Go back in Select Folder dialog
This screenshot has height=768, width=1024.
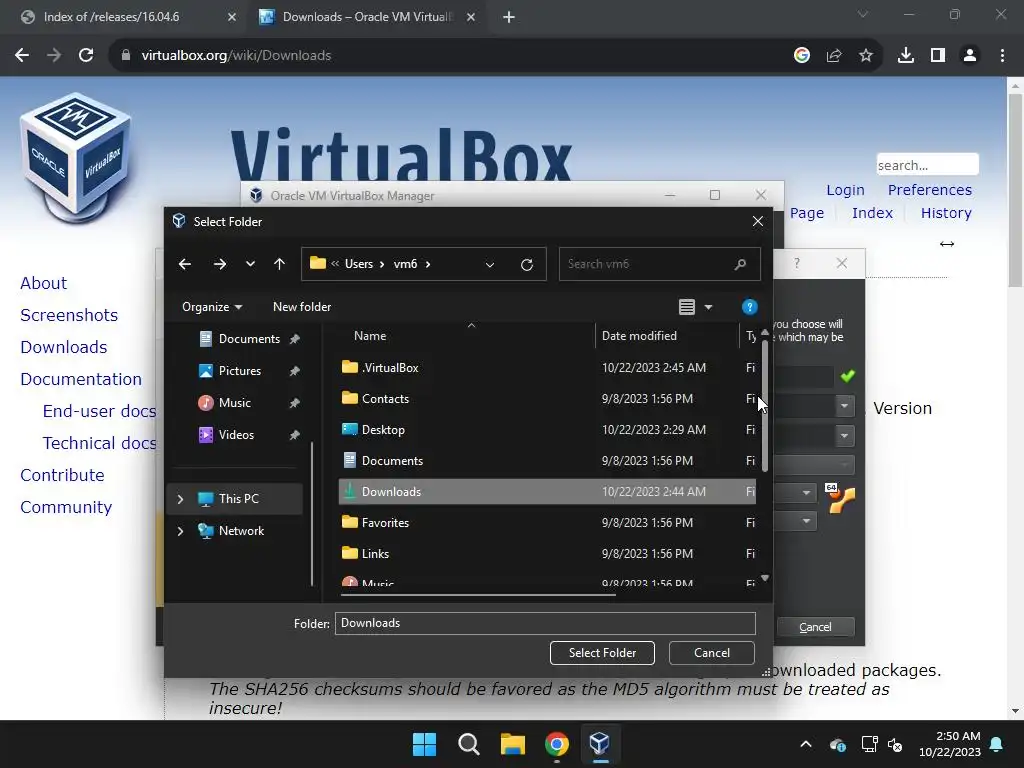click(185, 264)
